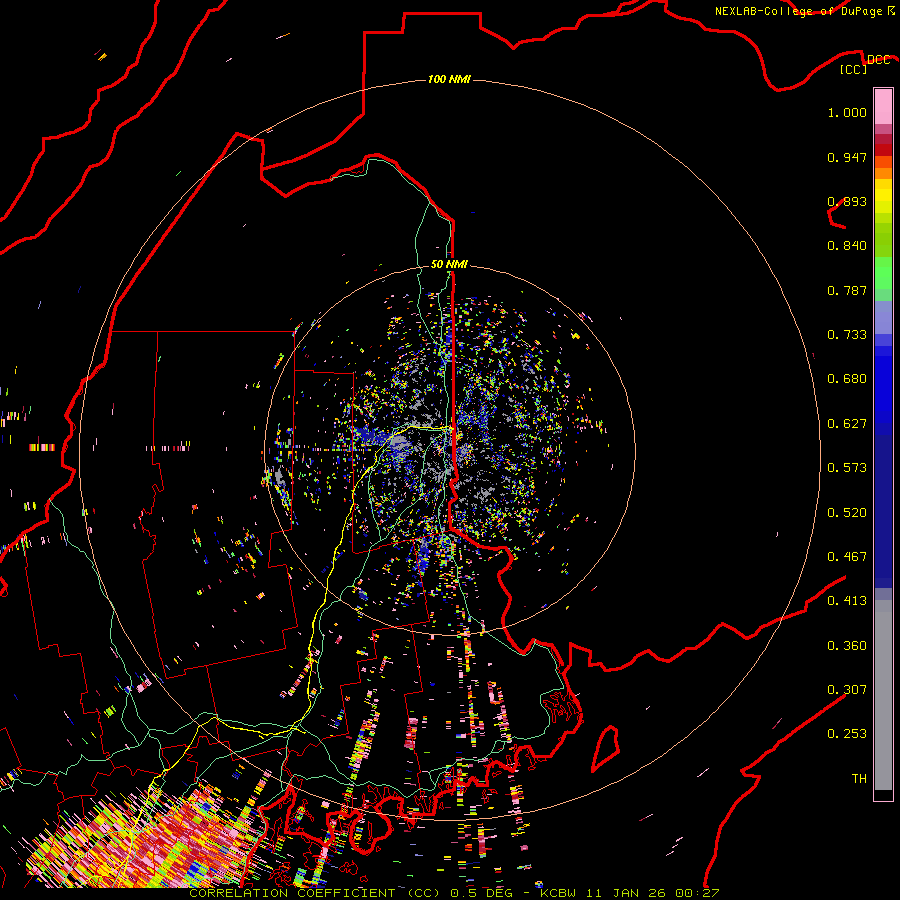The width and height of the screenshot is (900, 900).
Task: Click the 1.000 legend value
Action: coord(847,112)
